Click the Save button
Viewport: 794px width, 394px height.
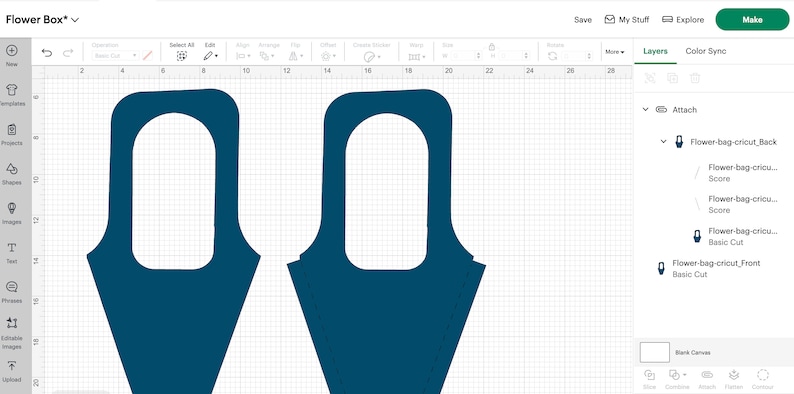(x=583, y=20)
